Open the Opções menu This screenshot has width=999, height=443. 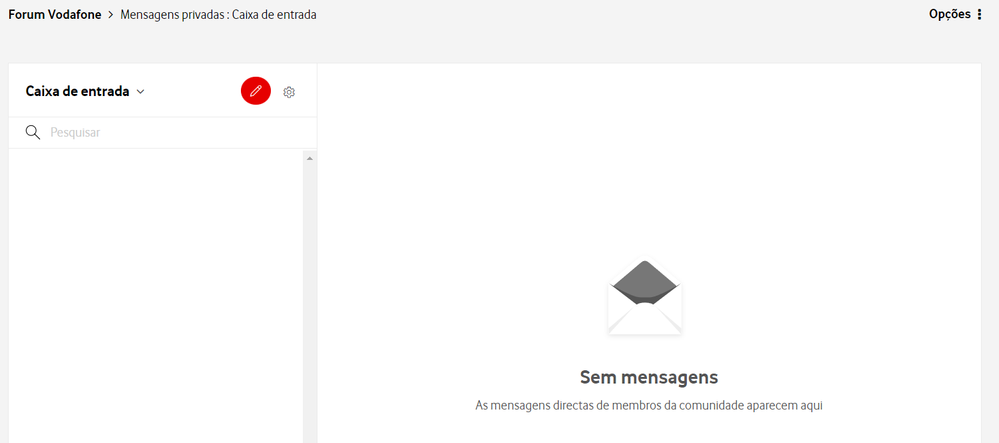949,14
